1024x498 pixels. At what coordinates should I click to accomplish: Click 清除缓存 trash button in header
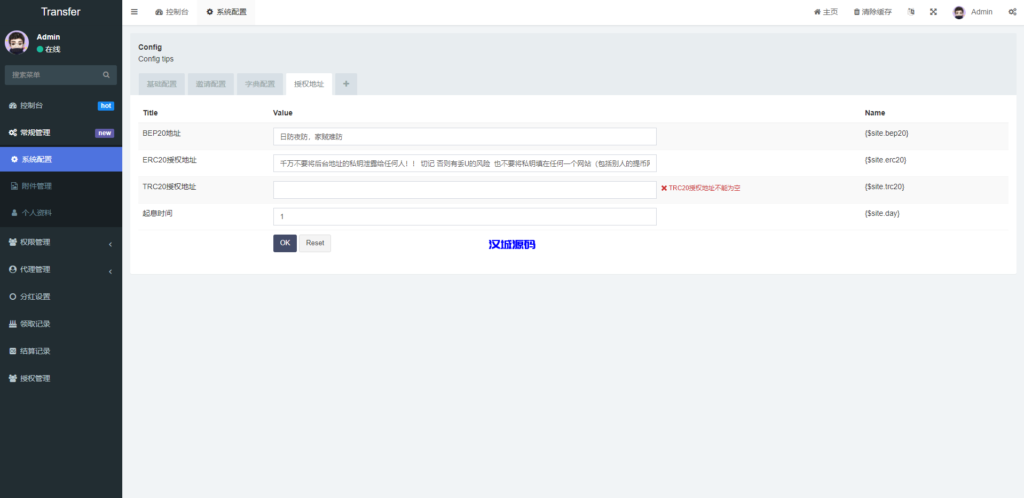pos(874,12)
